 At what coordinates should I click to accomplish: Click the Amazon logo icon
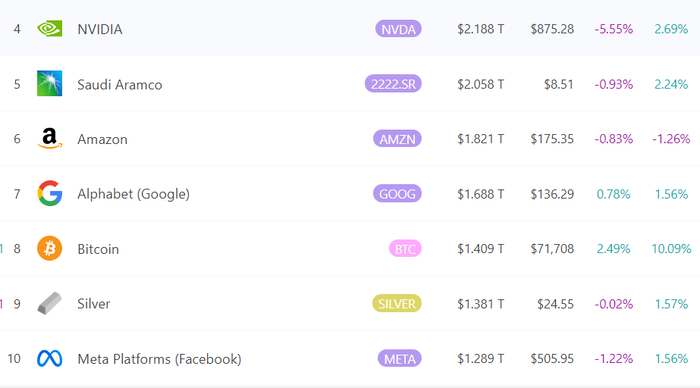50,138
